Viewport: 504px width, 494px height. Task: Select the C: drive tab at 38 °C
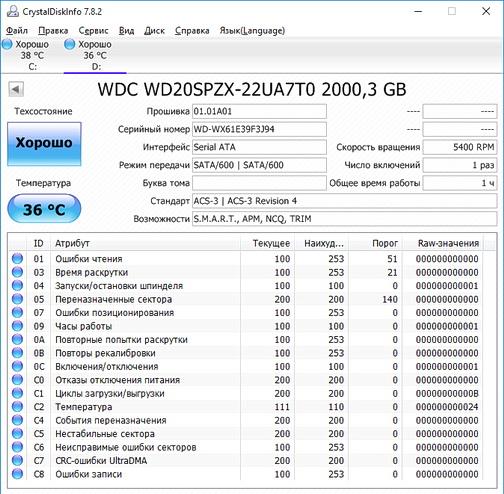pyautogui.click(x=32, y=55)
